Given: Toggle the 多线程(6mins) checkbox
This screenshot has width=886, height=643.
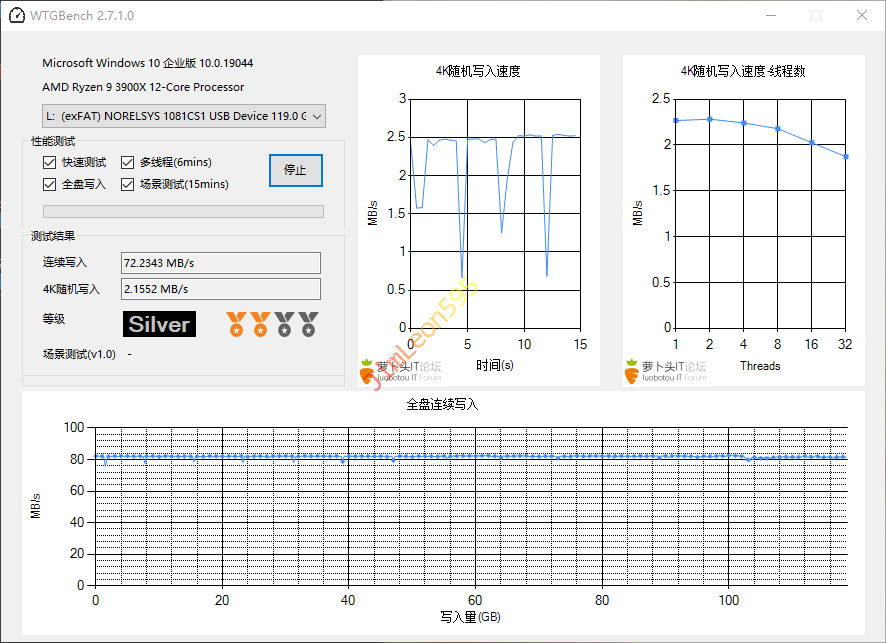Looking at the screenshot, I should point(128,162).
